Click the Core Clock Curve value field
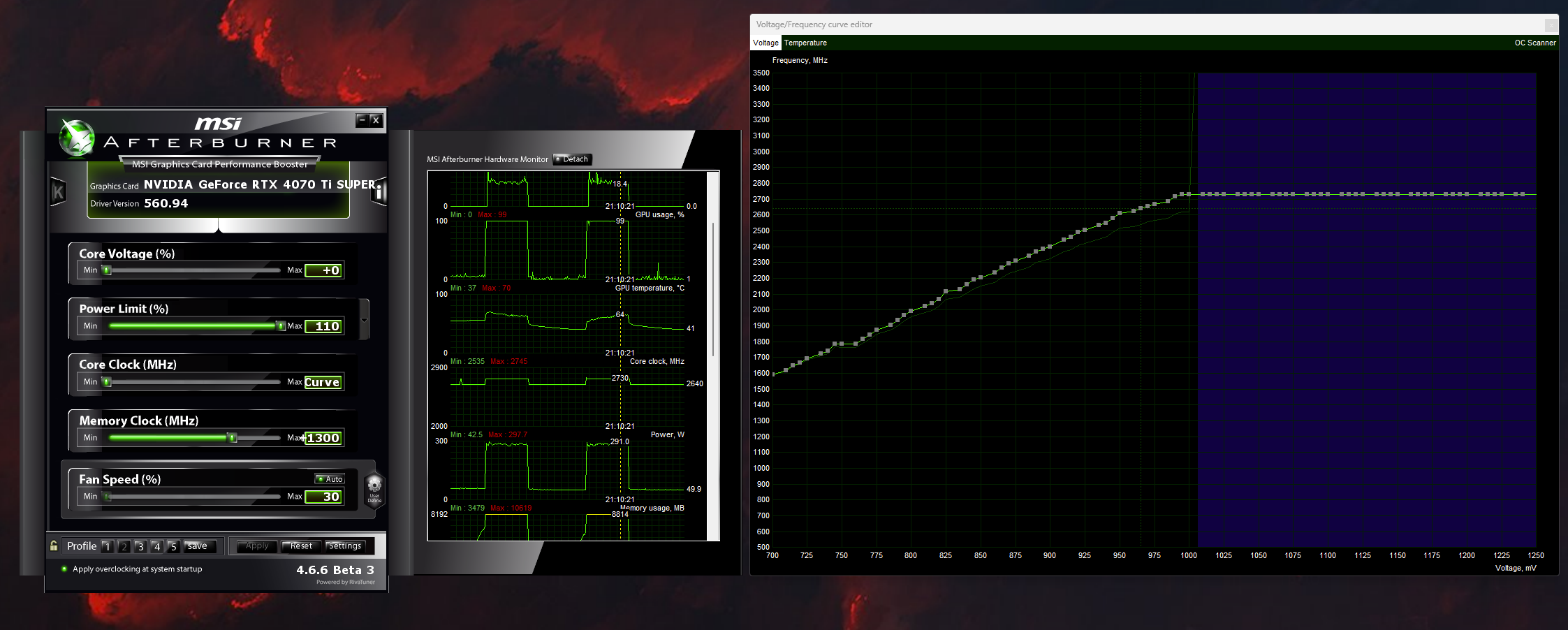The width and height of the screenshot is (1568, 630). click(x=324, y=382)
